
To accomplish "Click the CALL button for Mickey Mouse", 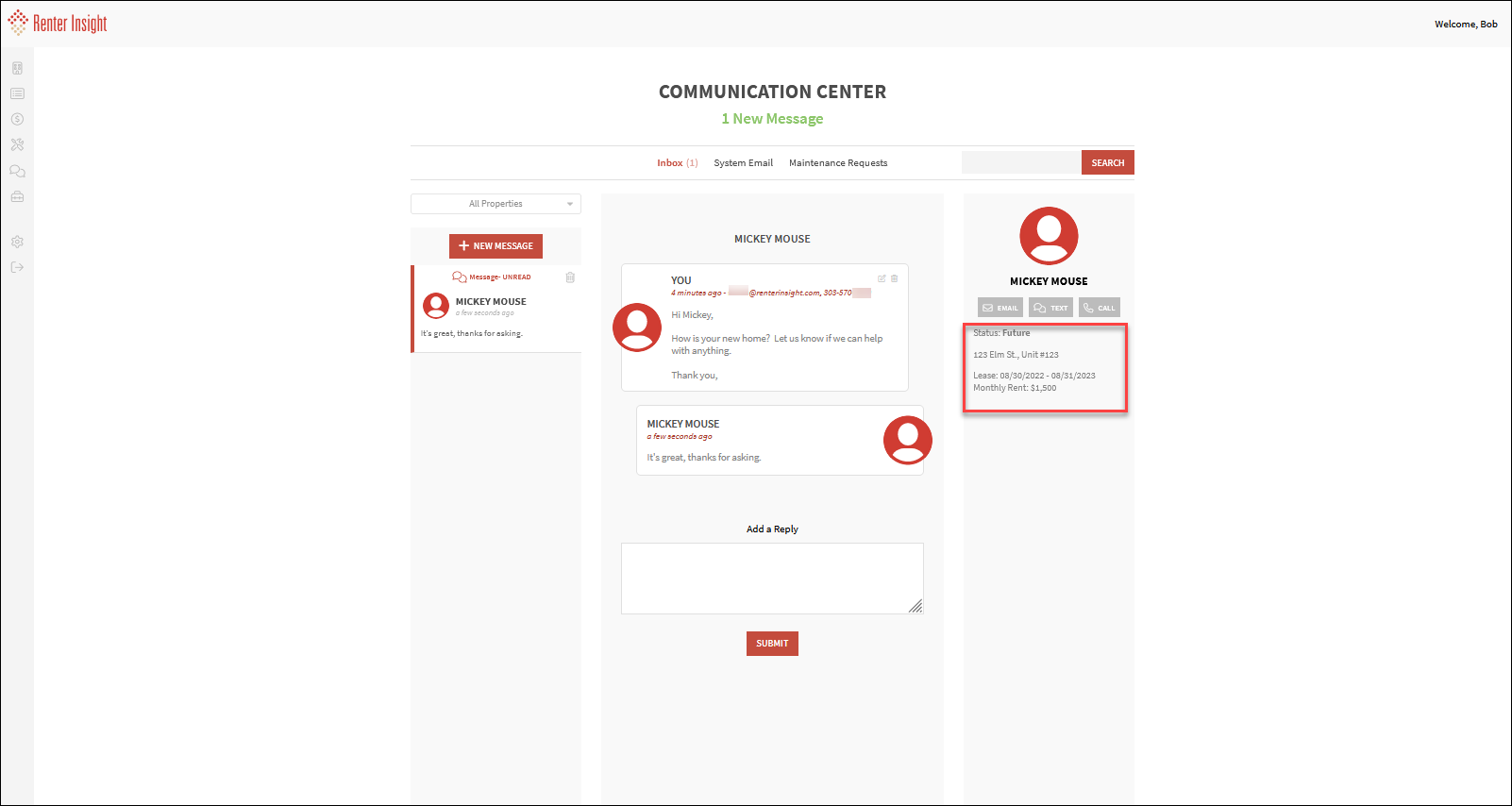I will coord(1100,308).
